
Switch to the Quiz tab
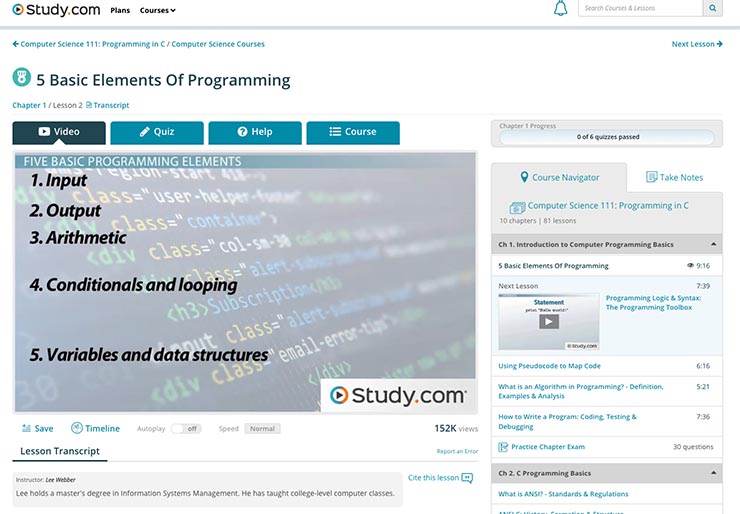click(x=157, y=133)
